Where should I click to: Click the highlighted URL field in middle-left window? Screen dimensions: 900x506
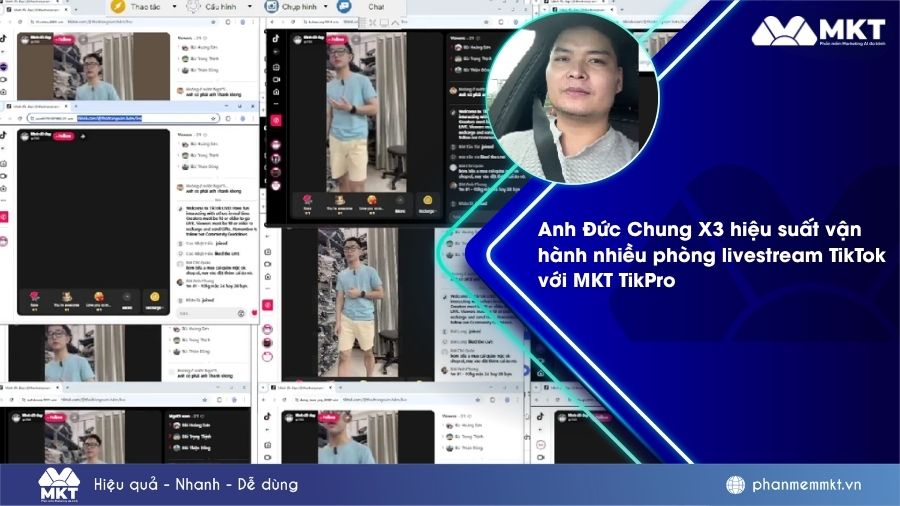pyautogui.click(x=123, y=118)
